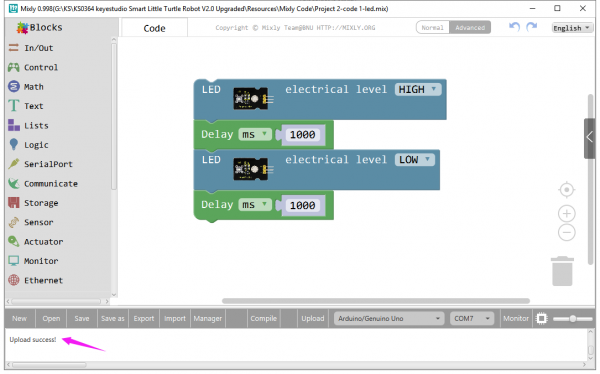Image resolution: width=600 pixels, height=374 pixels.
Task: Adjust the slider in the bottom toolbar
Action: (x=572, y=318)
